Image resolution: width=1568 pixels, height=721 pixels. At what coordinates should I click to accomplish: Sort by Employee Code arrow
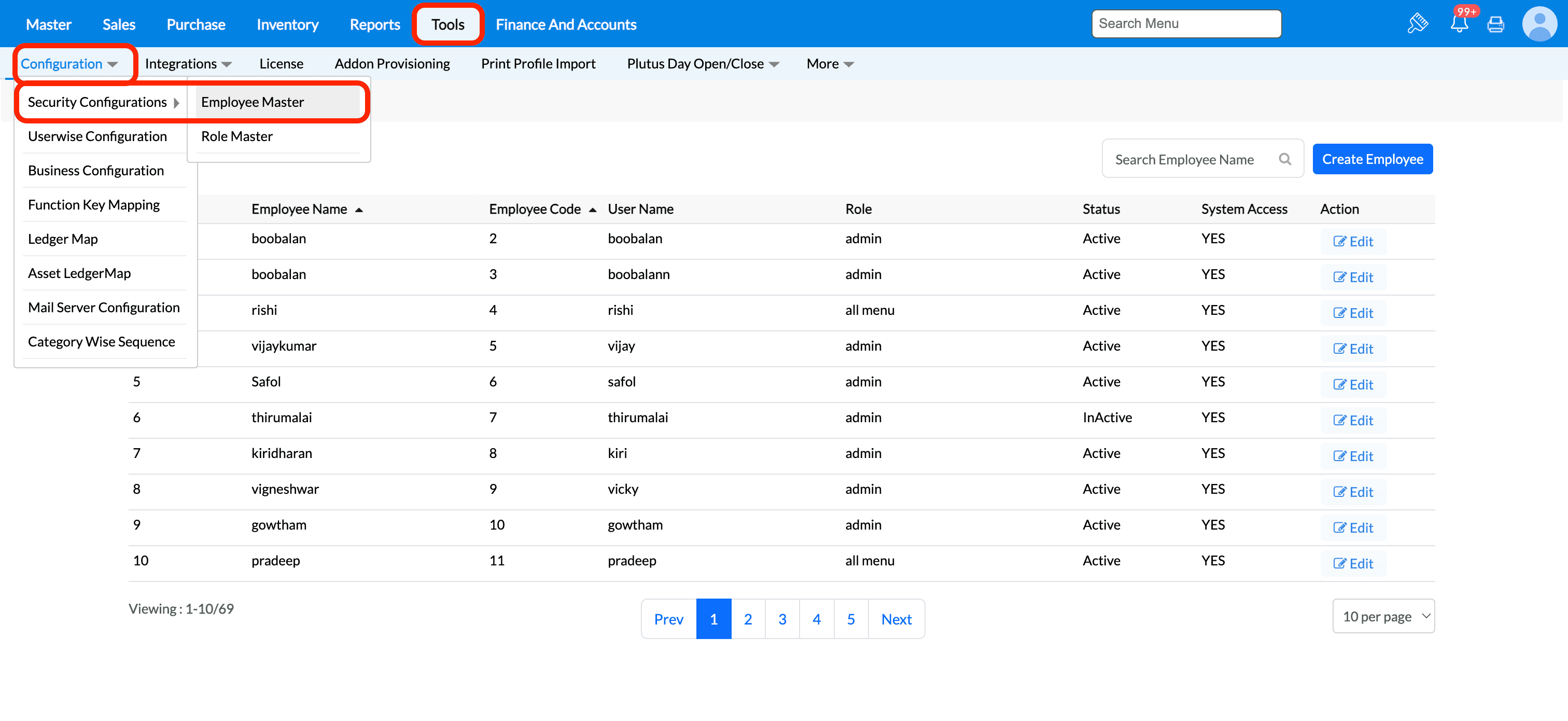click(x=592, y=210)
